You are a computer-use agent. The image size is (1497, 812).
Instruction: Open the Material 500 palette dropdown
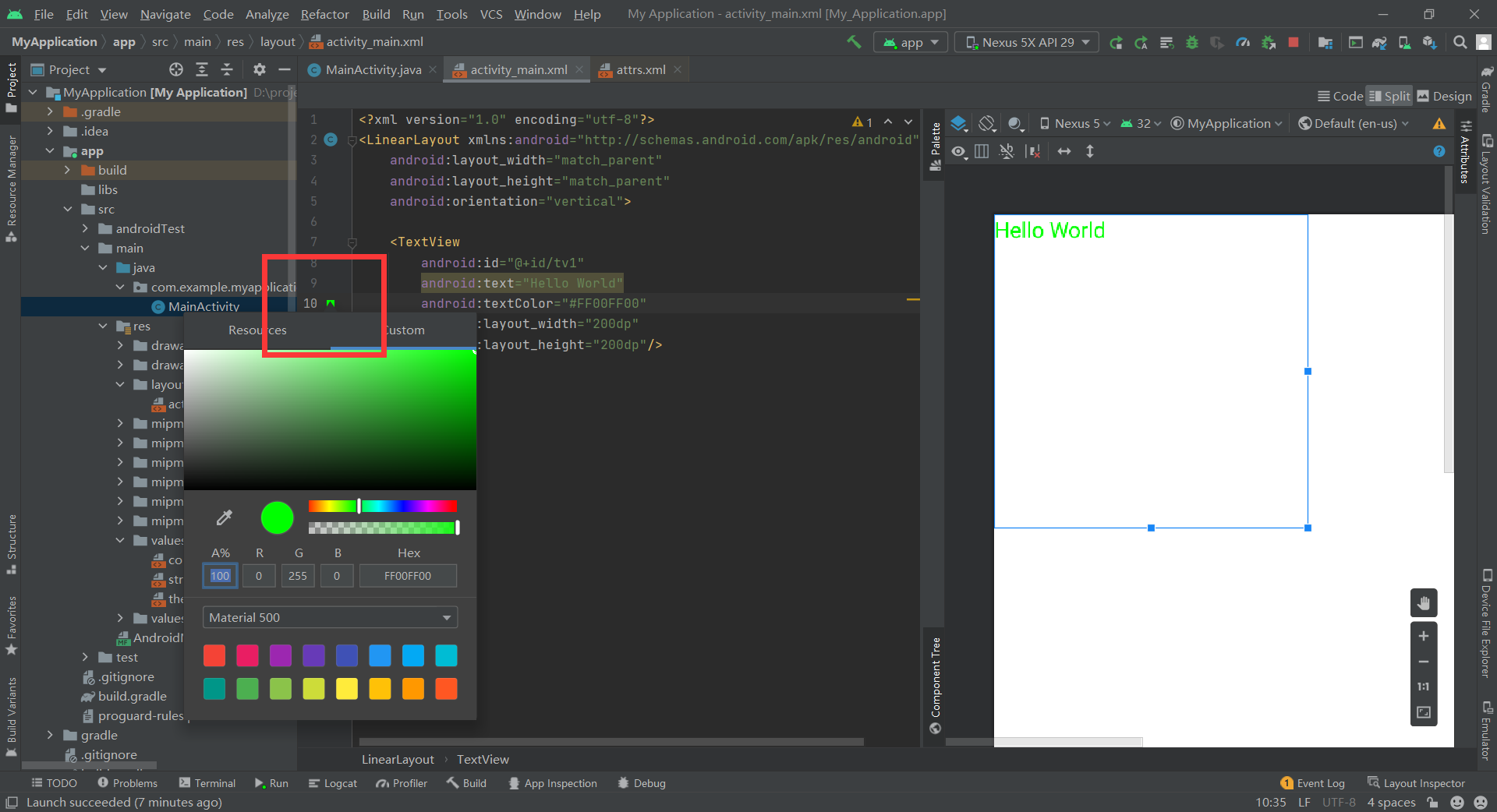[x=329, y=617]
